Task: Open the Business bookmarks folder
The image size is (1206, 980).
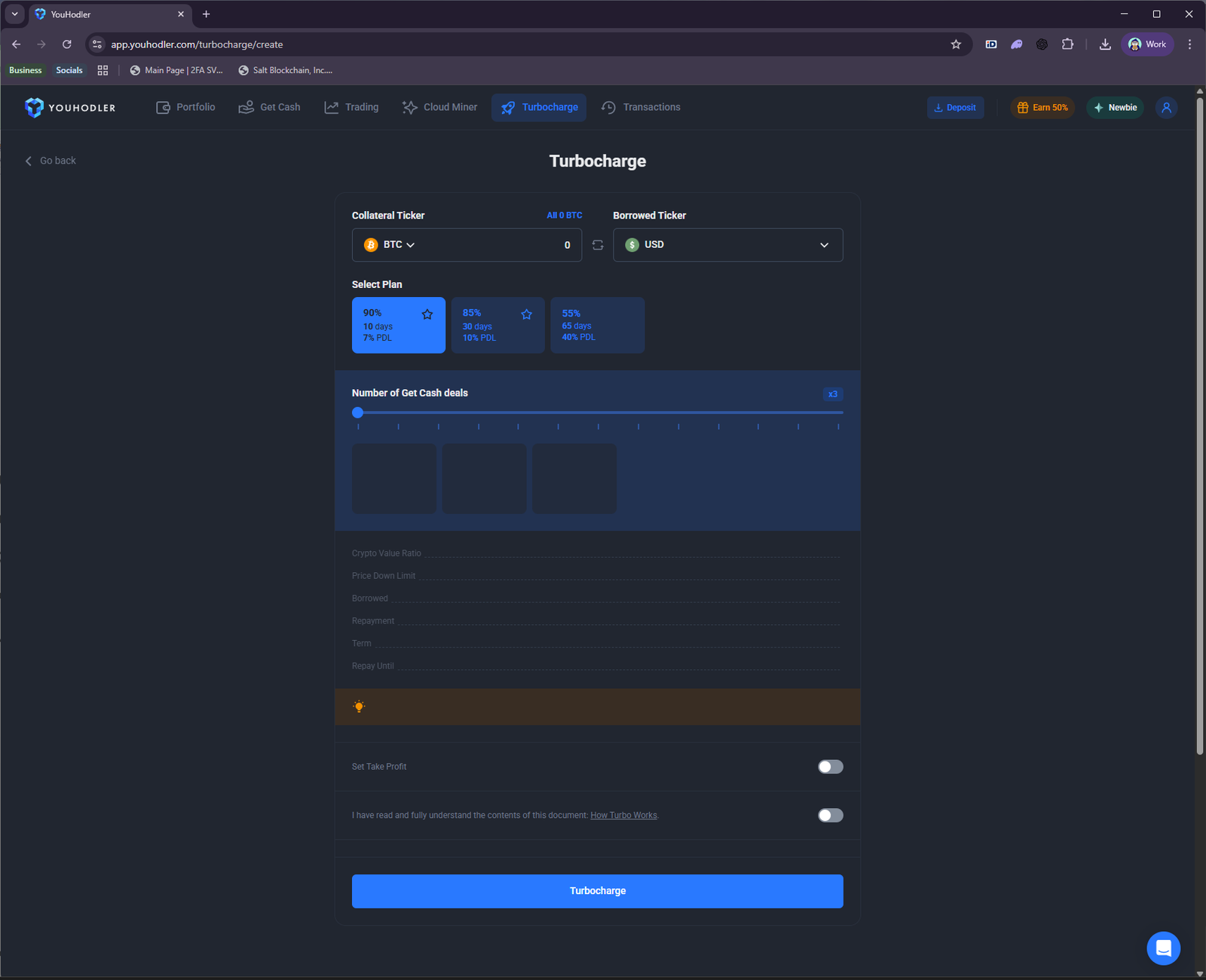Action: click(x=25, y=69)
